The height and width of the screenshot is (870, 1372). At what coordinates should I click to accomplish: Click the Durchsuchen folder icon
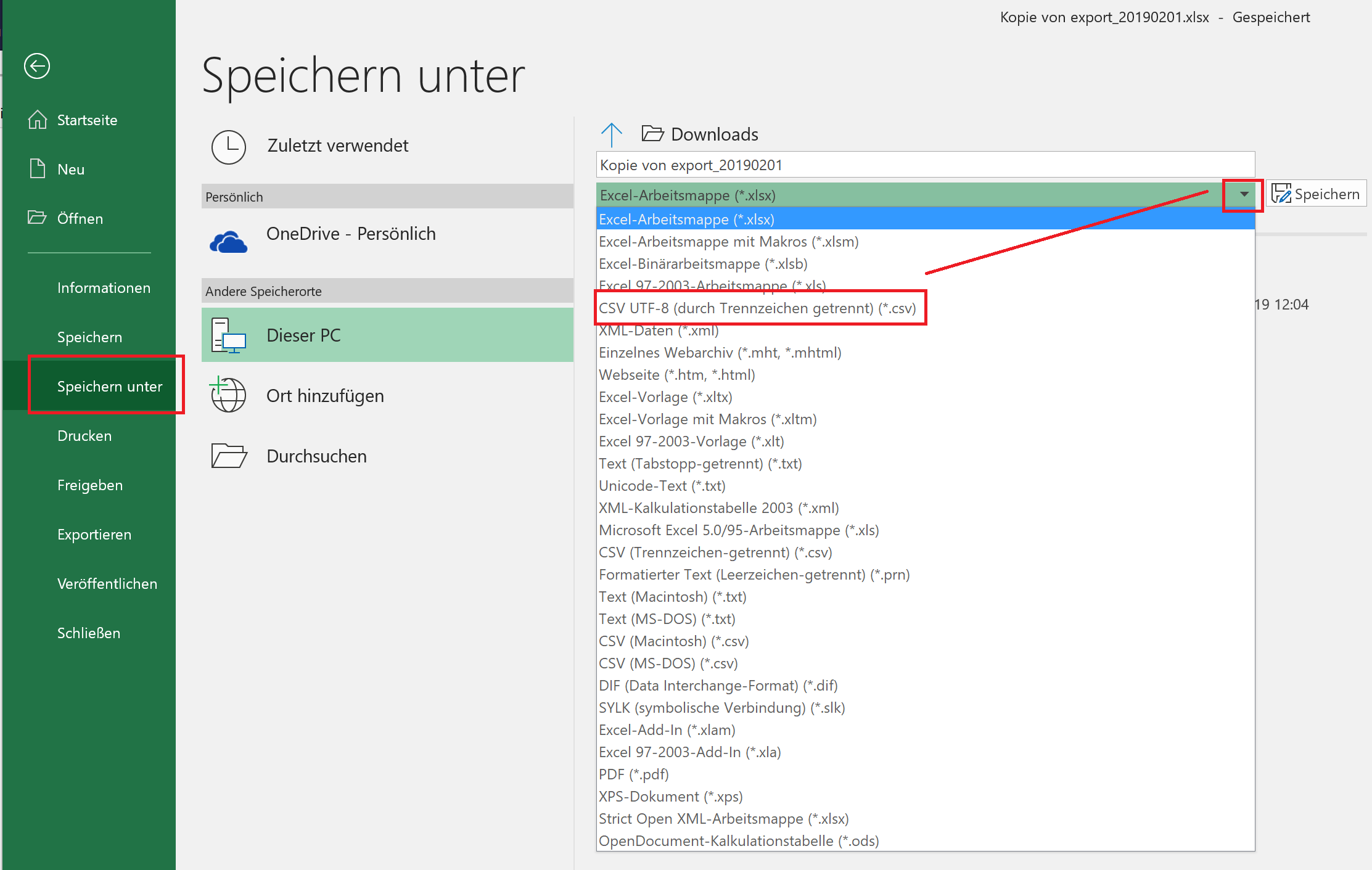tap(229, 456)
